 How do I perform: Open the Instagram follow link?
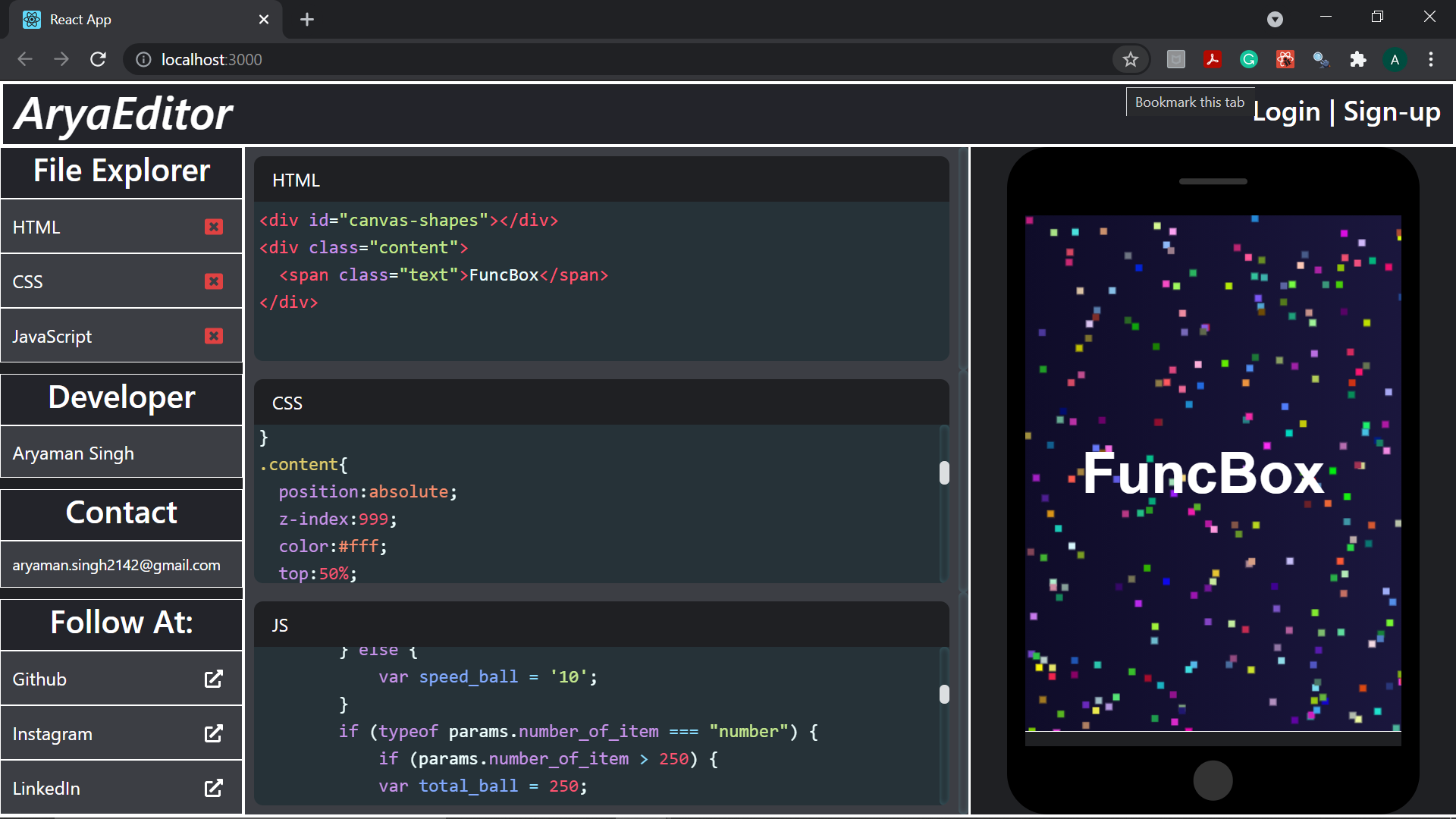[121, 733]
